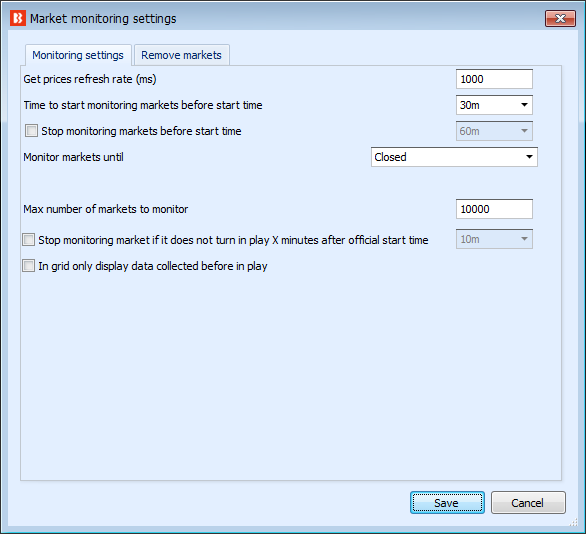Close the Market monitoring settings dialog

pos(560,19)
